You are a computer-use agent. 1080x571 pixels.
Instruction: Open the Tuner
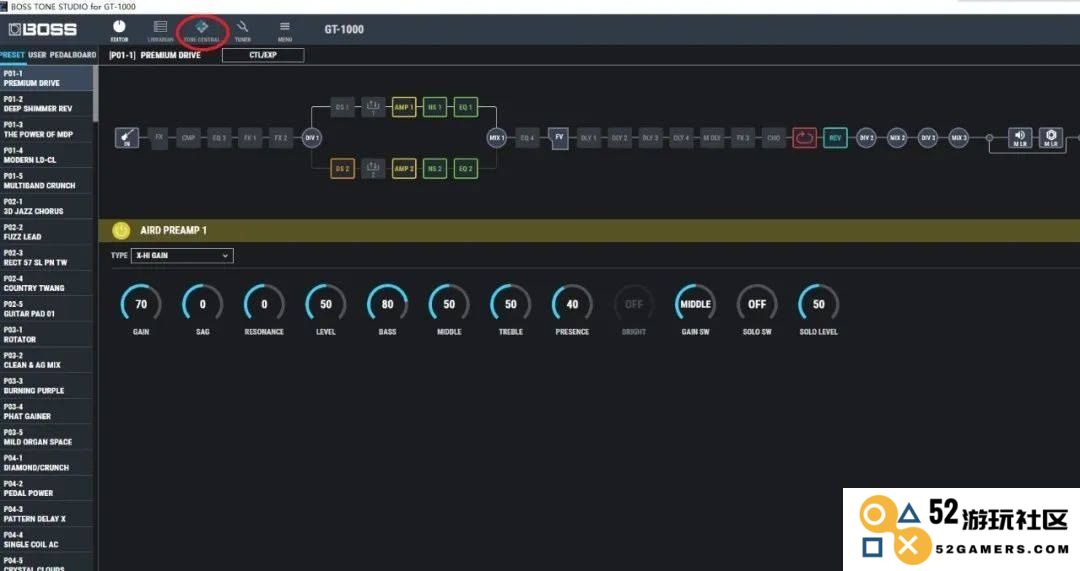point(242,30)
